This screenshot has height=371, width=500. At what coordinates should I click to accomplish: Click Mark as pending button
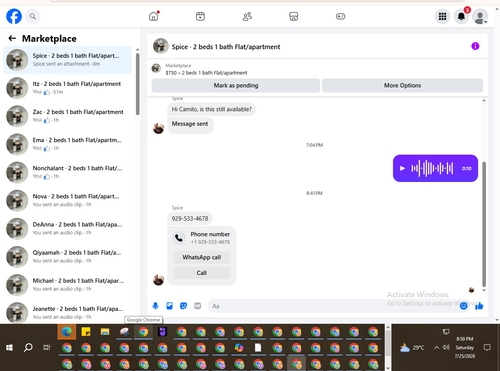pos(236,85)
